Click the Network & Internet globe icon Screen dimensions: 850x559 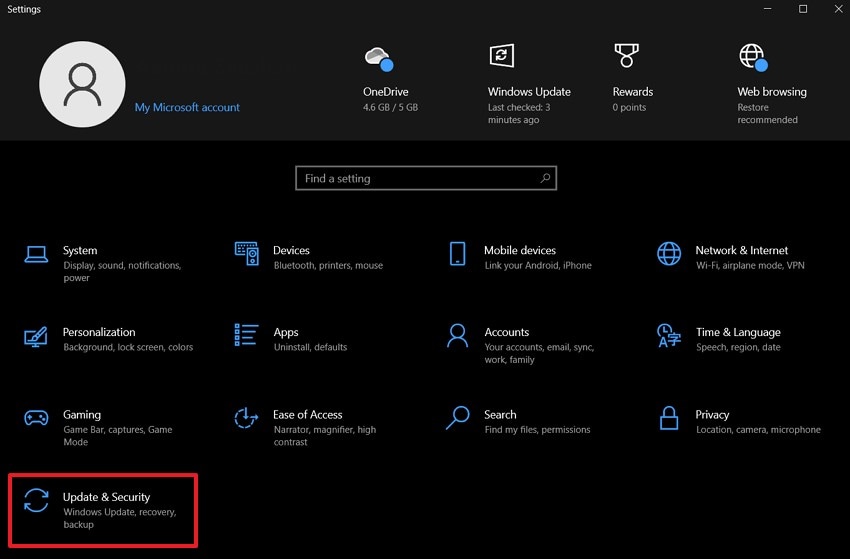(x=669, y=253)
